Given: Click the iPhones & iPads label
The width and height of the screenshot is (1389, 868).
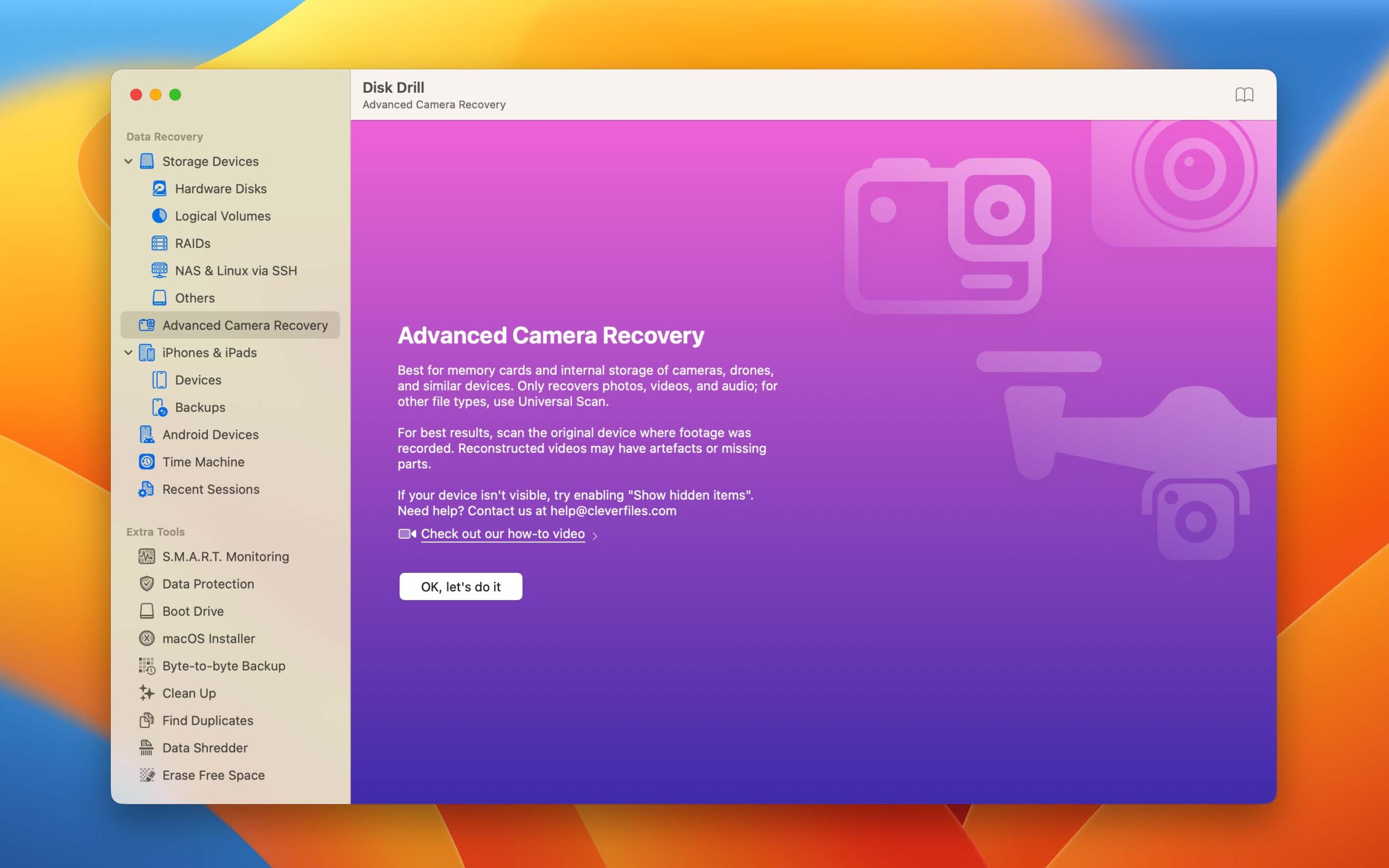Looking at the screenshot, I should point(209,353).
